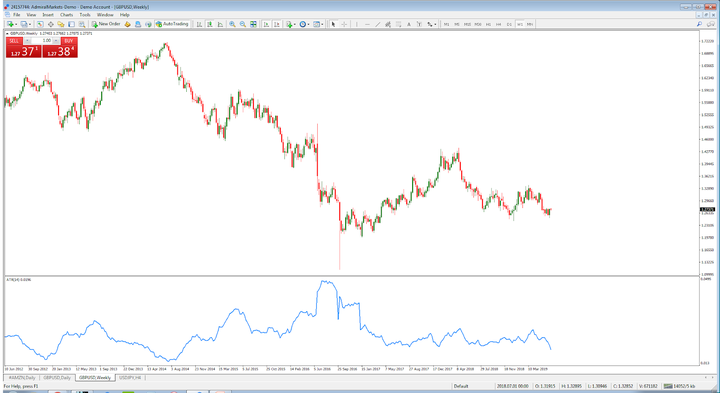Open the Terminal panel icon
720x393 pixels.
click(x=71, y=24)
